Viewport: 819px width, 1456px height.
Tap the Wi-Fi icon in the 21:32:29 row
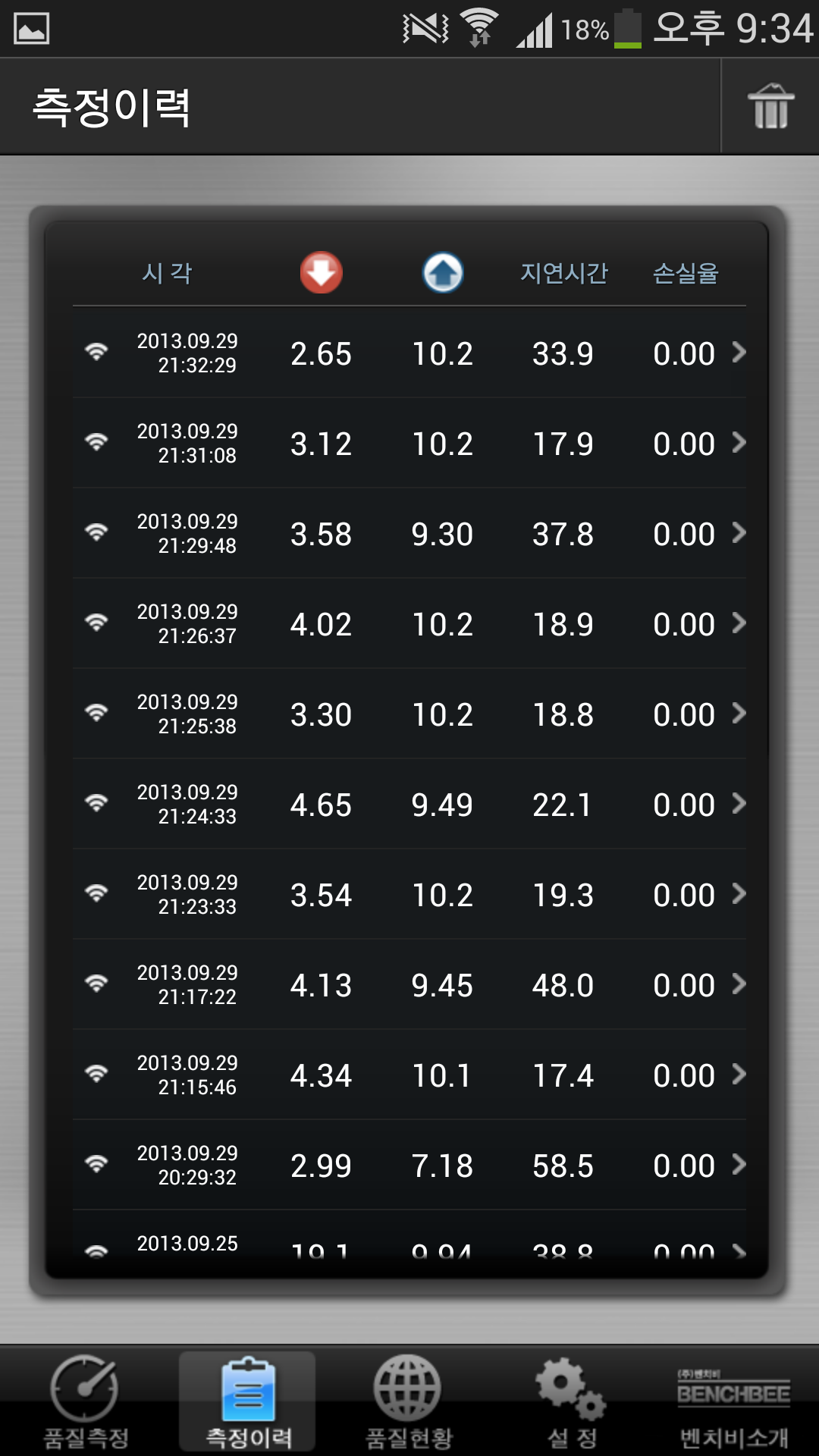click(x=96, y=352)
